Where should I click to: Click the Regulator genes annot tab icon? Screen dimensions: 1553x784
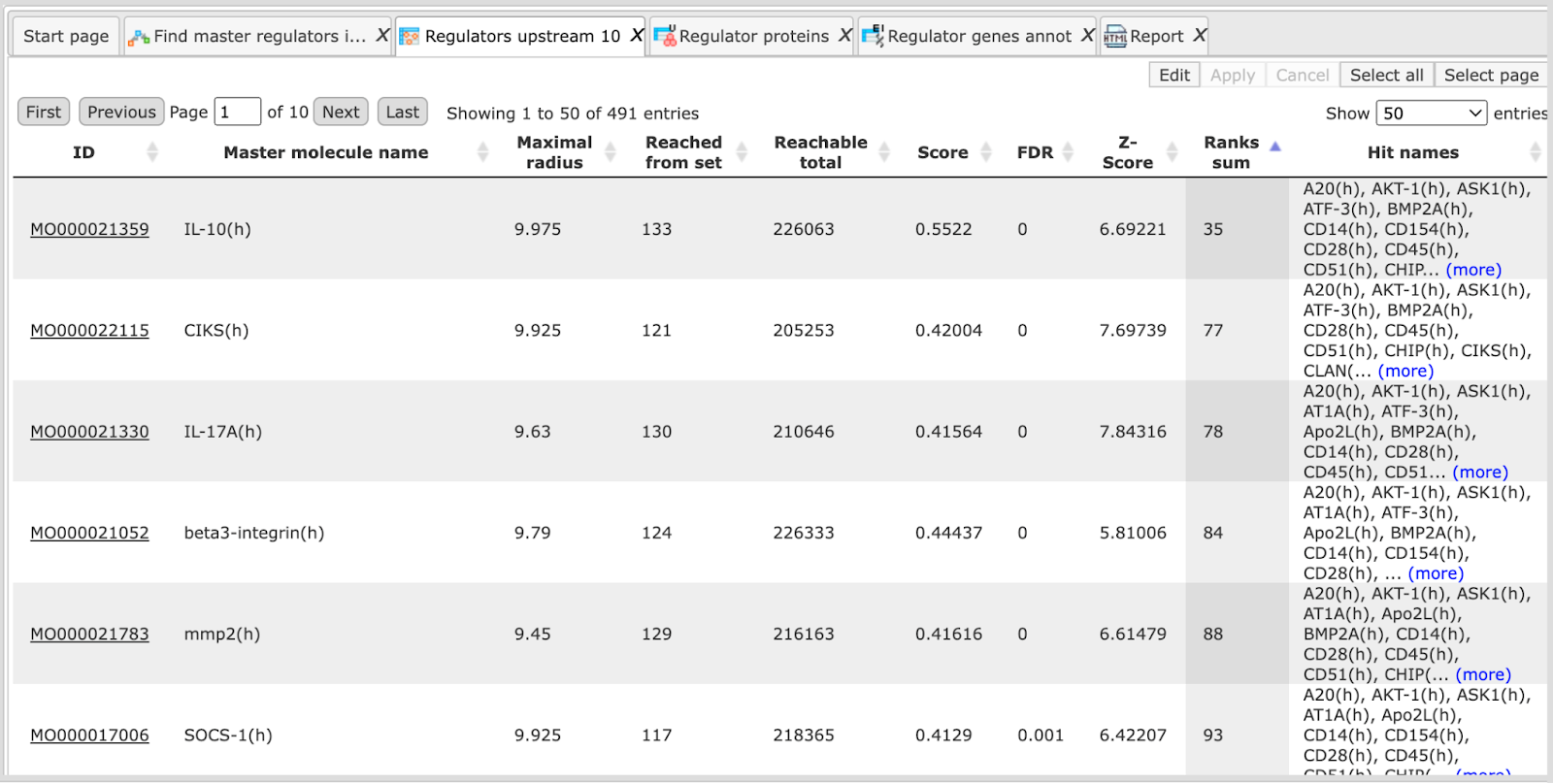(874, 36)
